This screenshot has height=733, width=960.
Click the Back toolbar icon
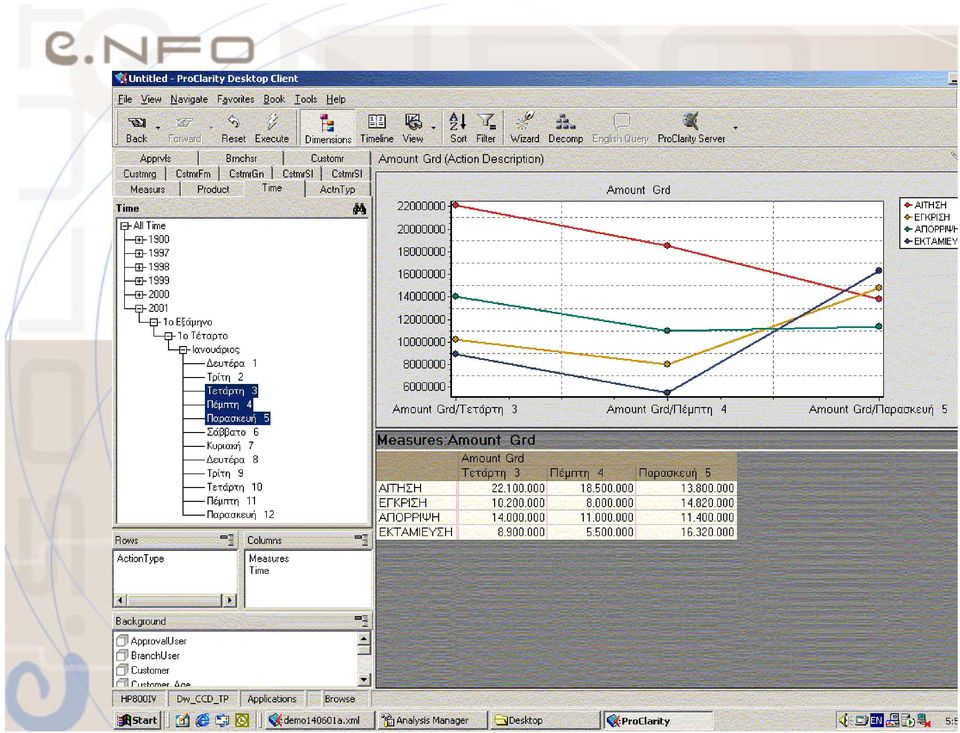(137, 128)
